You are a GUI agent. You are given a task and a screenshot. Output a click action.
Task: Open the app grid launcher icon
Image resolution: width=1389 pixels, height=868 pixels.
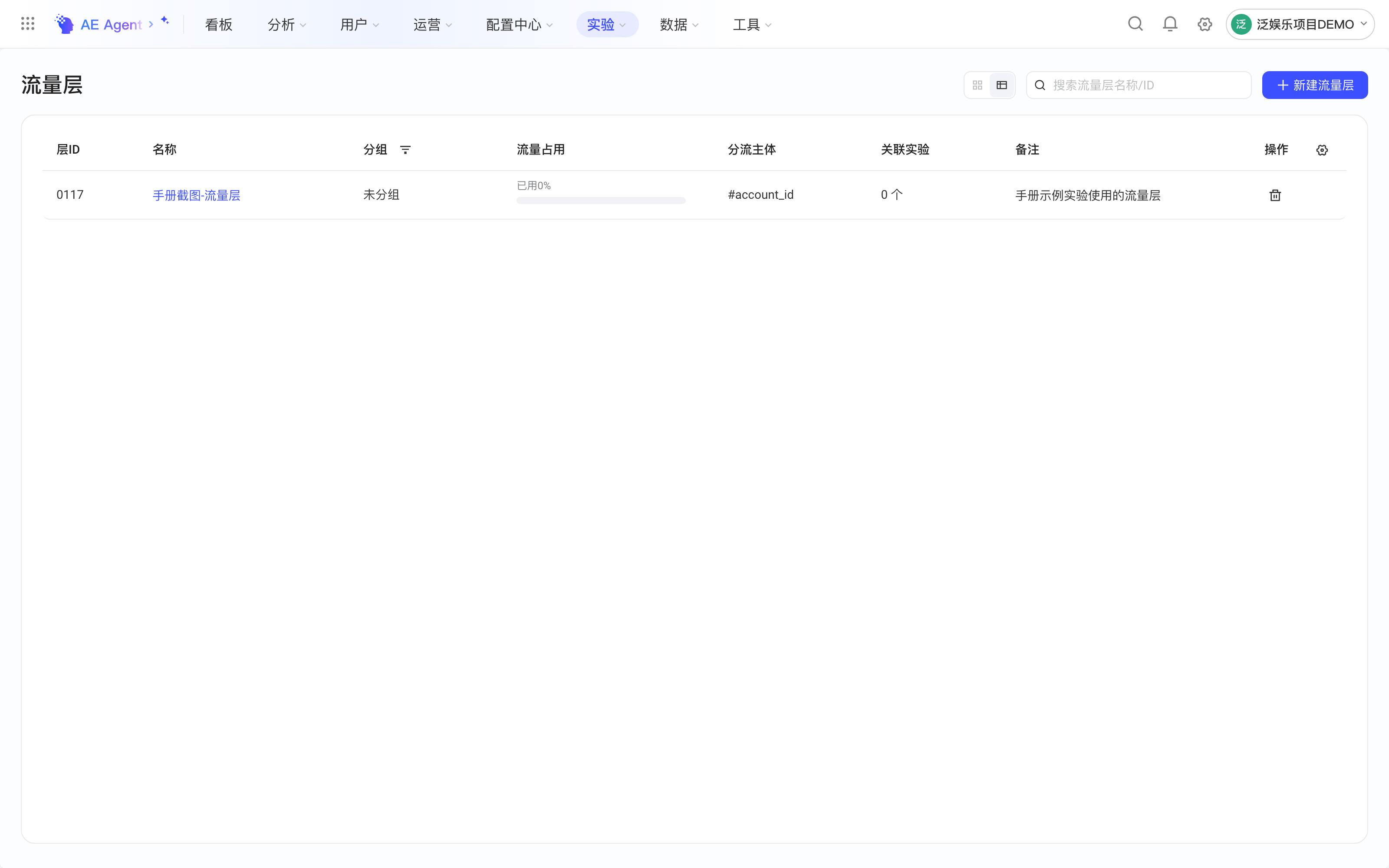tap(27, 24)
